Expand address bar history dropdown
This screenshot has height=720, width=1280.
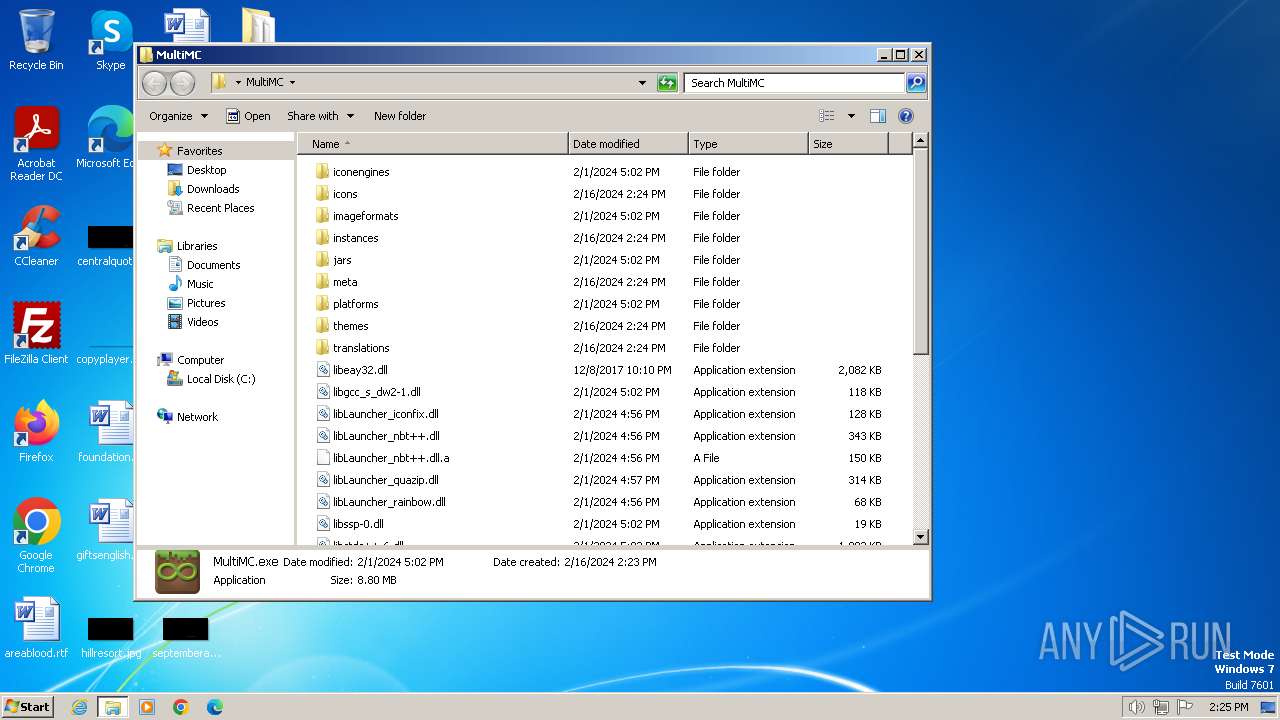[x=642, y=83]
